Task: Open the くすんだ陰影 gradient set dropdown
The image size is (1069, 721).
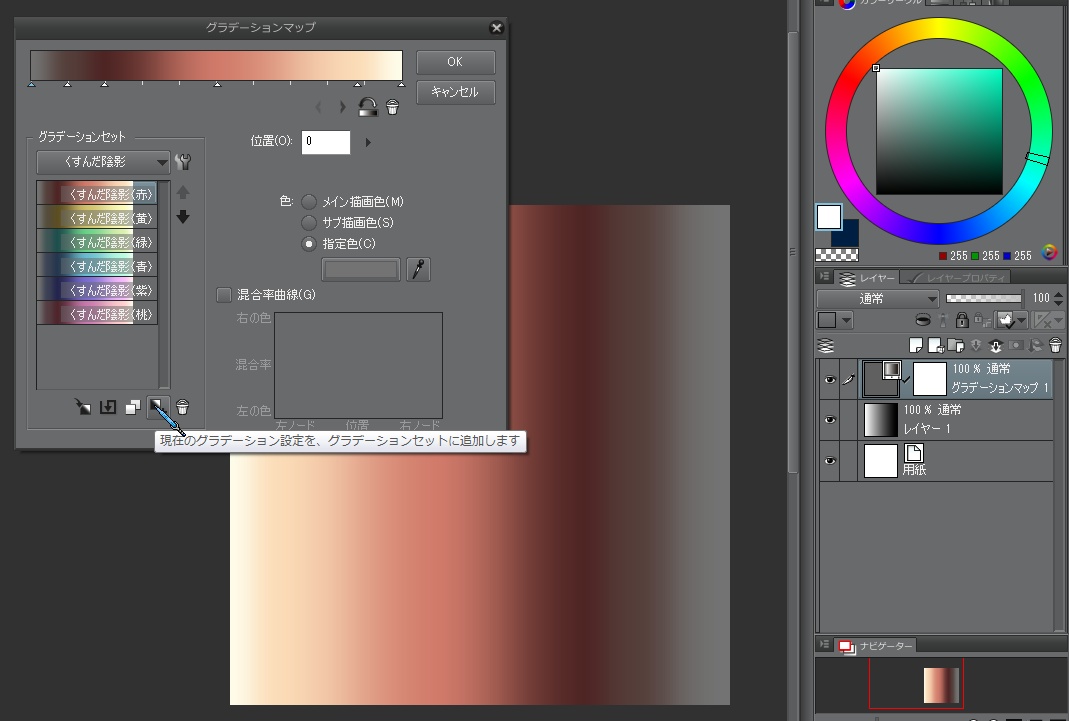Action: pos(103,162)
